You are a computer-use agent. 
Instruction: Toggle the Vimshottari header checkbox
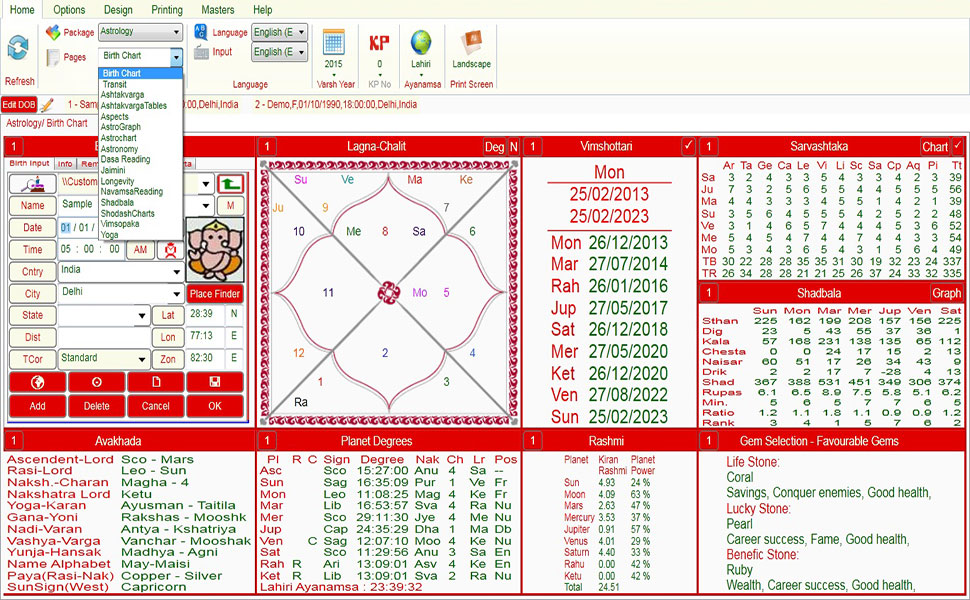(x=688, y=146)
